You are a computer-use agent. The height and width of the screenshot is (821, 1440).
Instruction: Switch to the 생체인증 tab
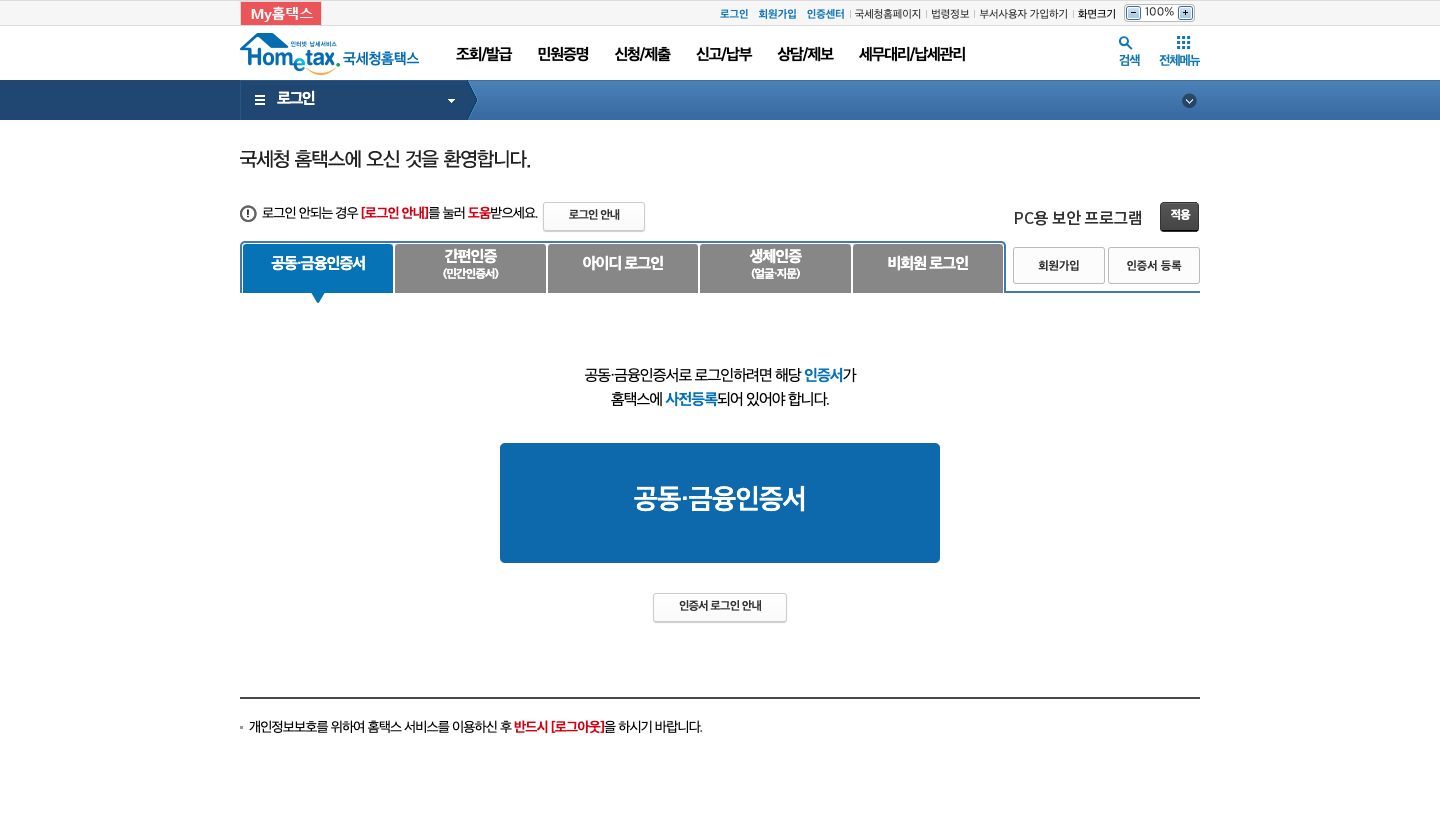775,267
